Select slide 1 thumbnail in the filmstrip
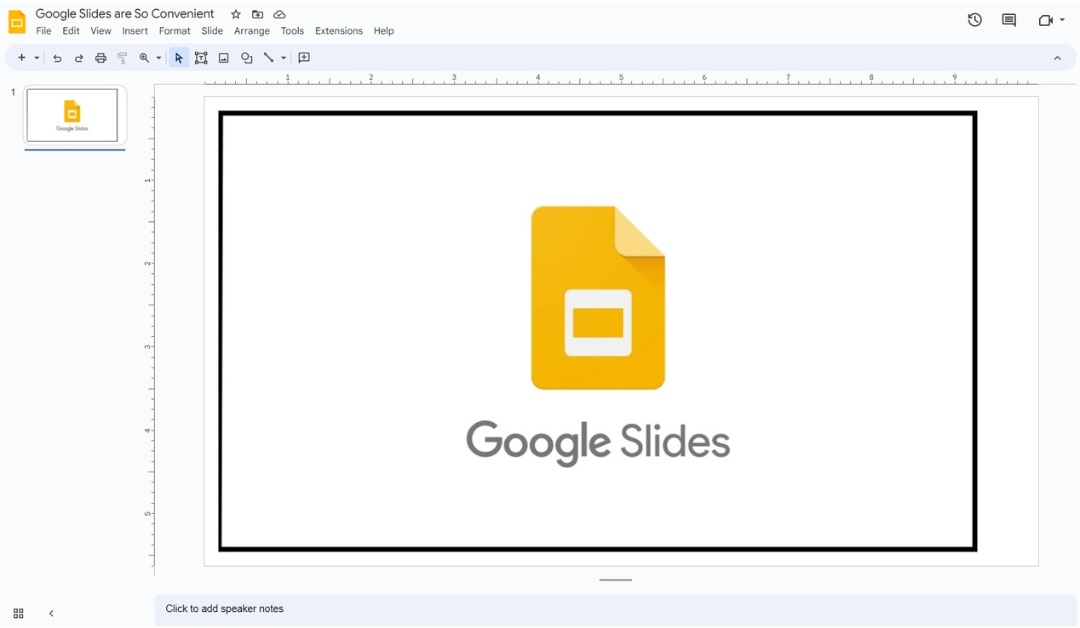The width and height of the screenshot is (1080, 628). click(74, 114)
